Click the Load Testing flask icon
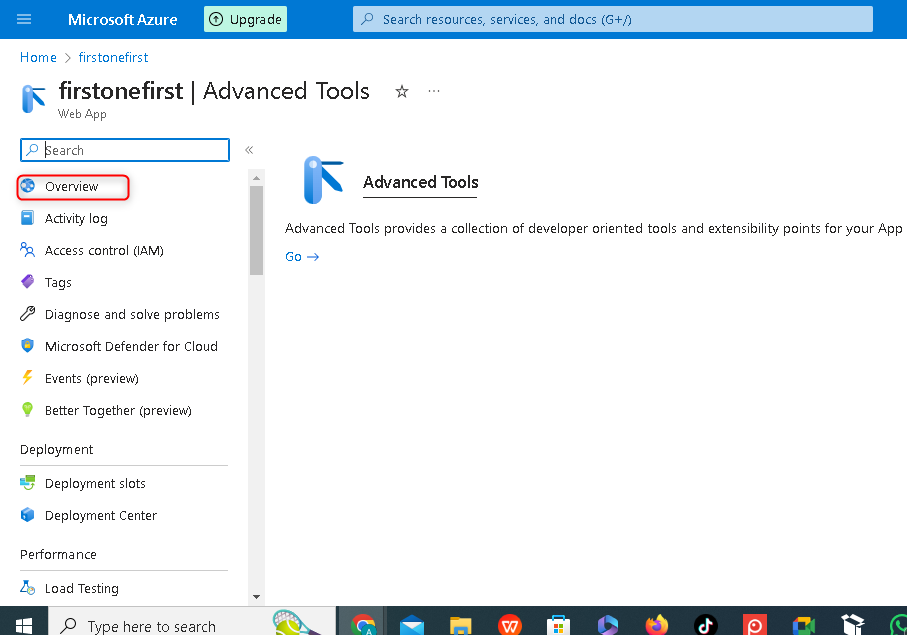Viewport: 907px width, 635px height. [x=27, y=588]
